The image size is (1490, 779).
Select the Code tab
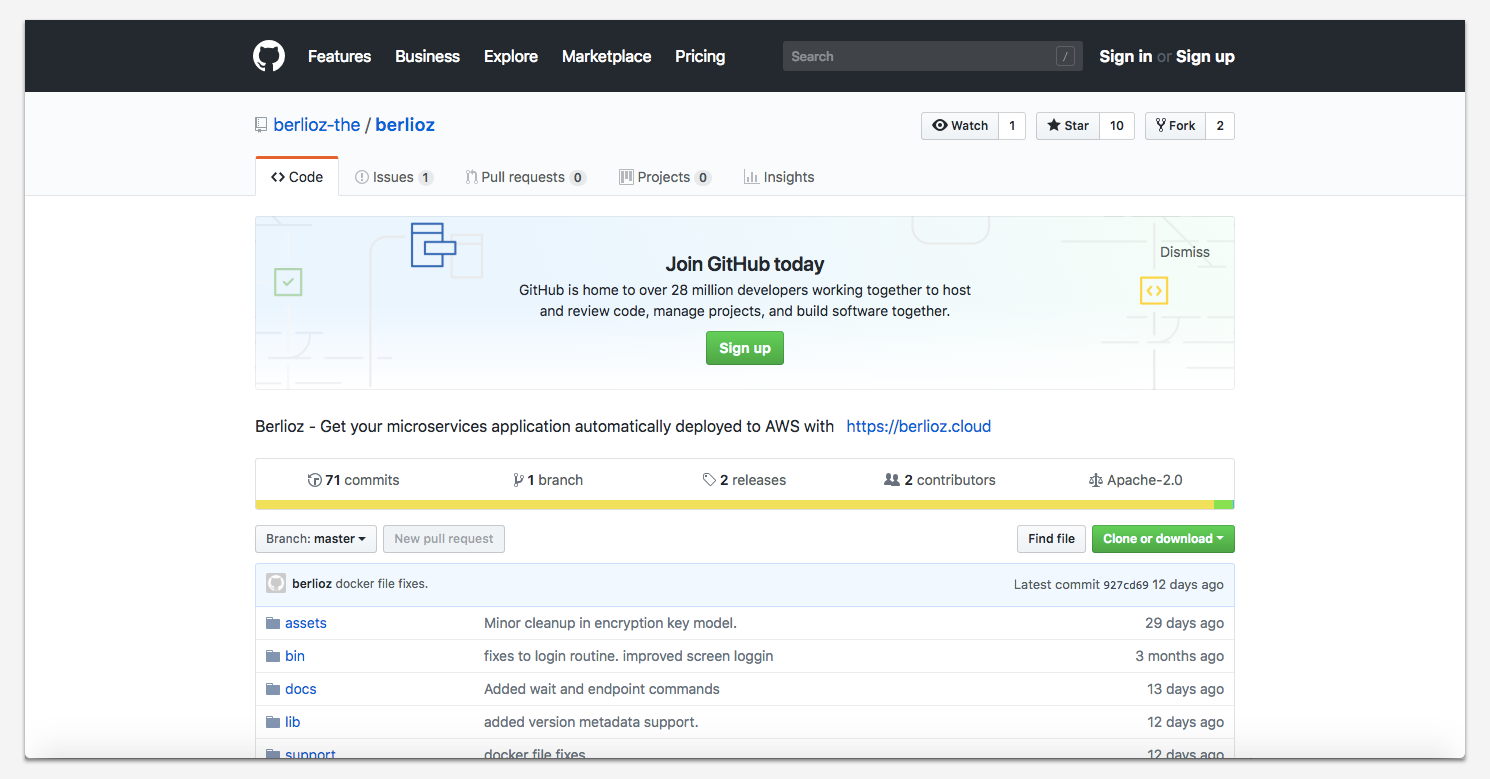point(297,177)
